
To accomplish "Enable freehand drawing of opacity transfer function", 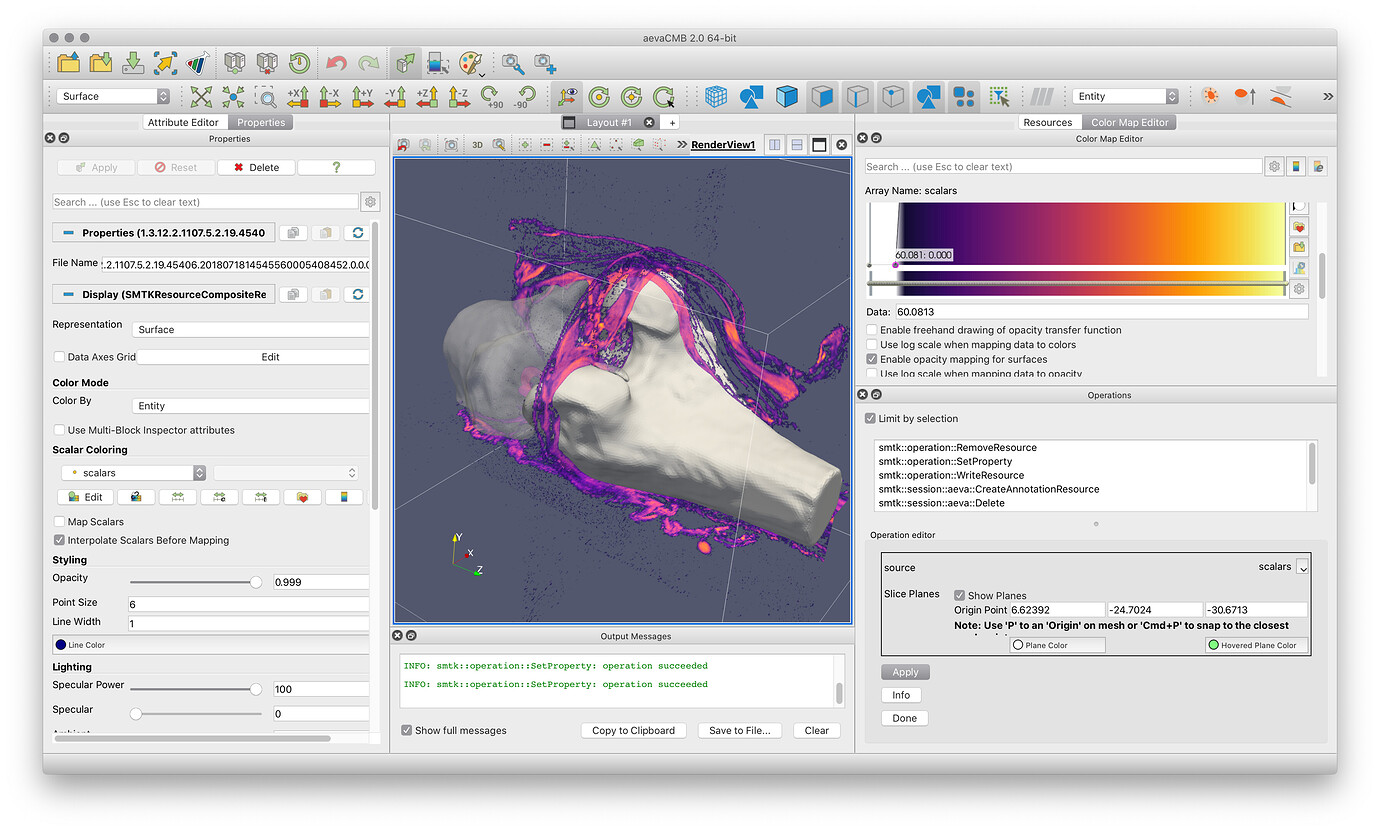I will pos(872,330).
